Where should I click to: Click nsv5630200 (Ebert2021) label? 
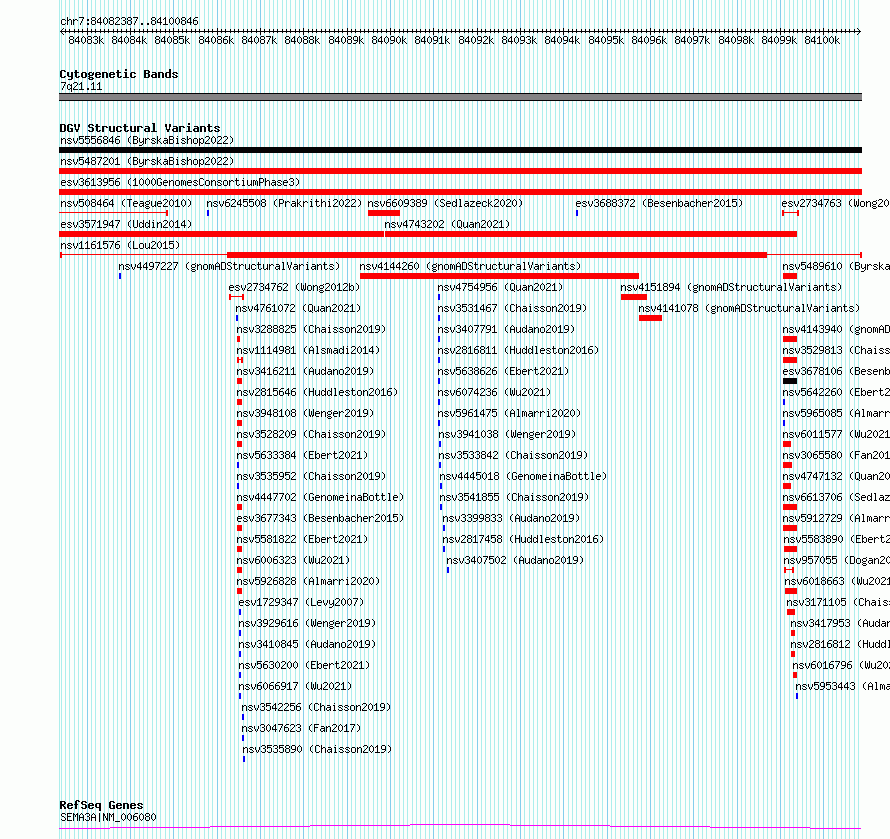click(x=304, y=665)
